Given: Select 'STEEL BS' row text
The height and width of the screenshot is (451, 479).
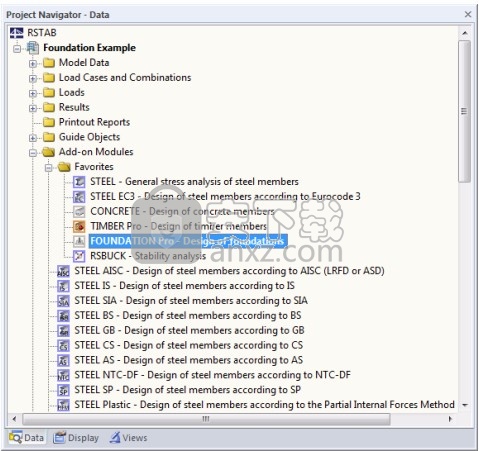Looking at the screenshot, I should 188,315.
